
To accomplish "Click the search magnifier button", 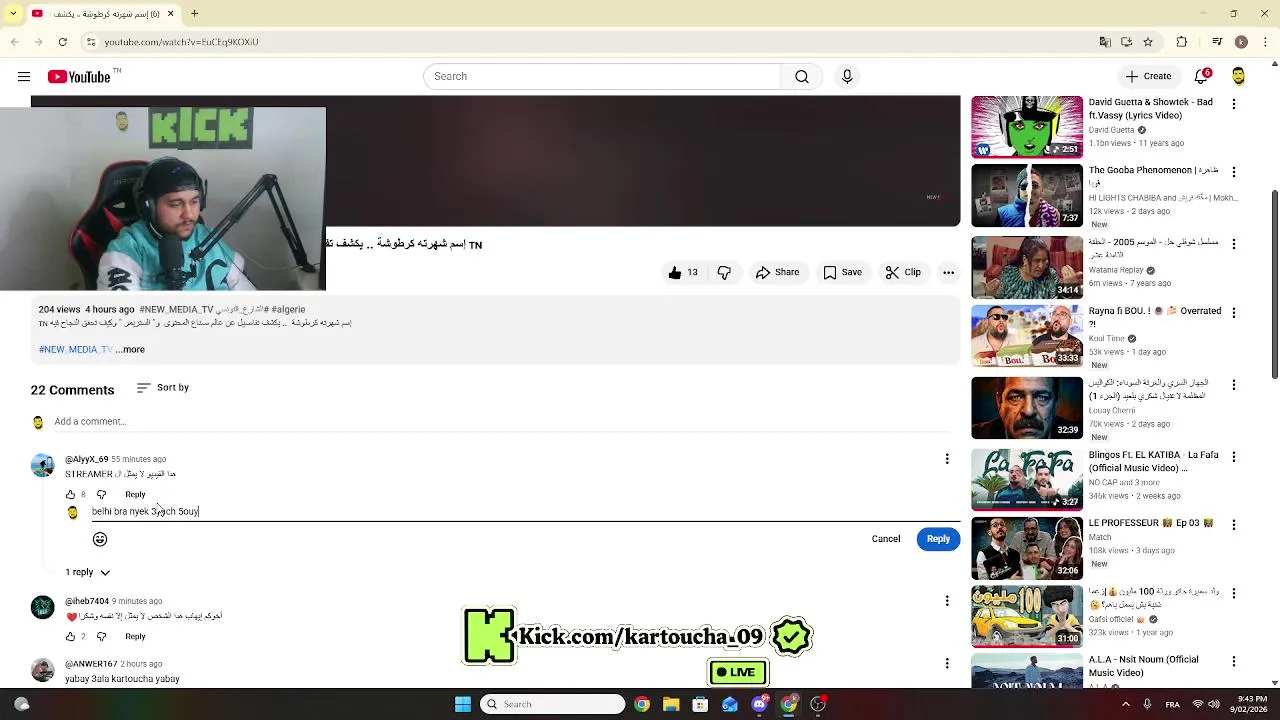I will tap(802, 77).
